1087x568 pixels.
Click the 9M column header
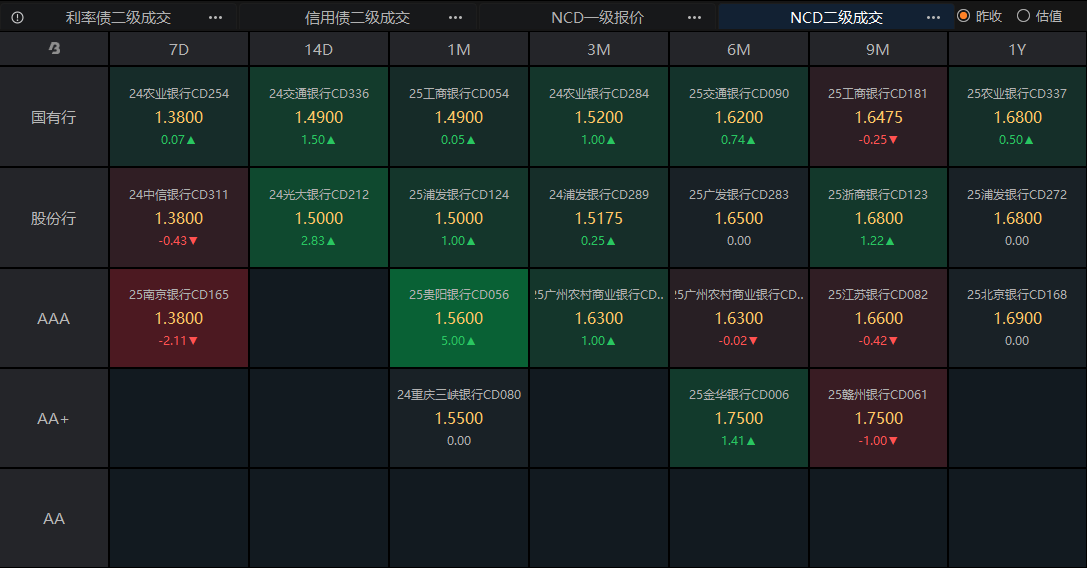(x=878, y=49)
